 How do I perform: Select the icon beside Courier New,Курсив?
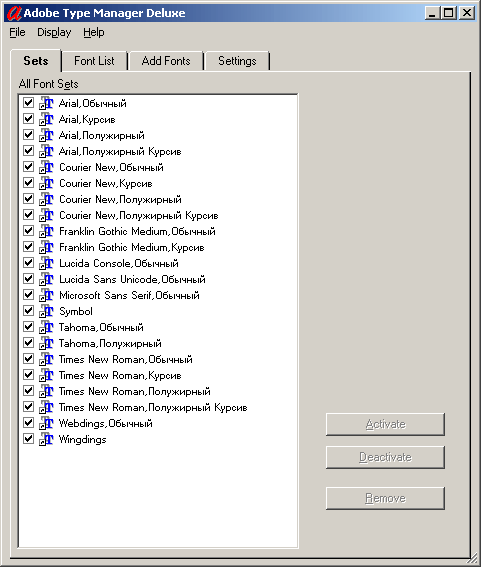click(x=46, y=183)
